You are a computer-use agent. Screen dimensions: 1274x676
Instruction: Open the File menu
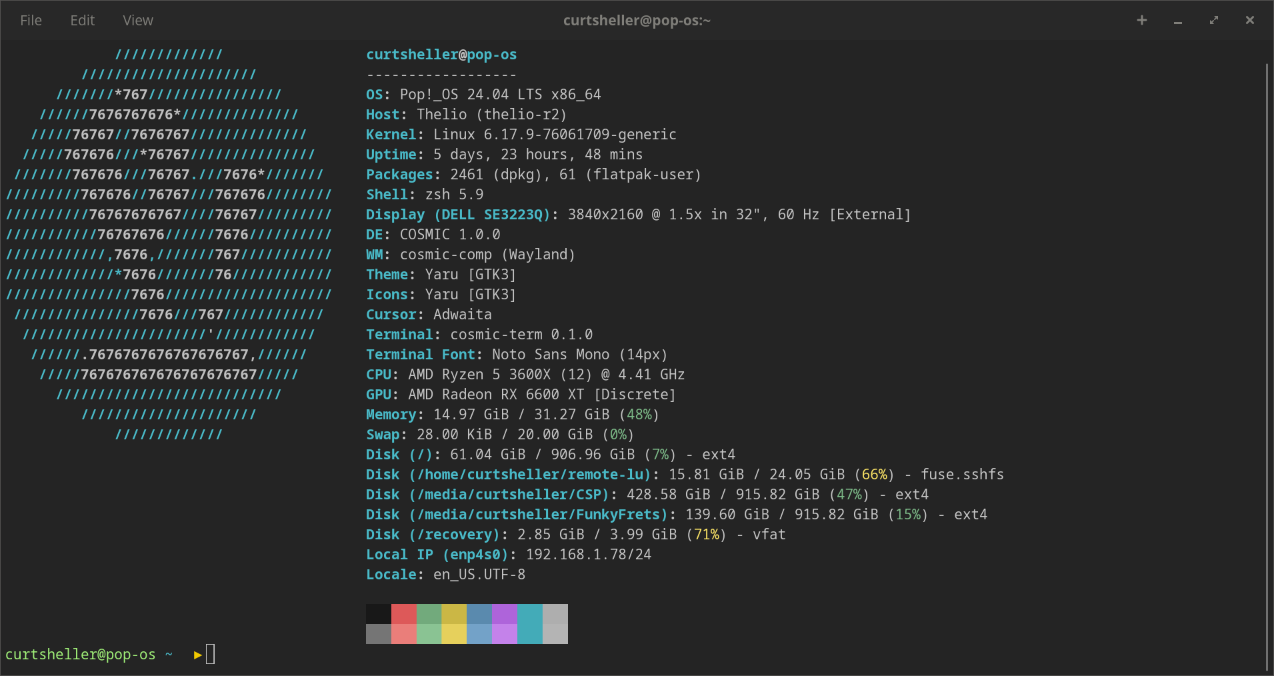pyautogui.click(x=31, y=20)
